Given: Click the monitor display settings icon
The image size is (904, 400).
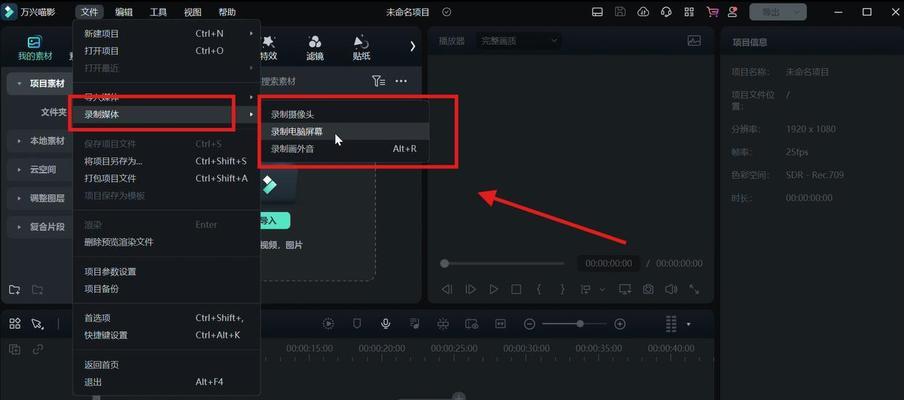Looking at the screenshot, I should coord(625,289).
